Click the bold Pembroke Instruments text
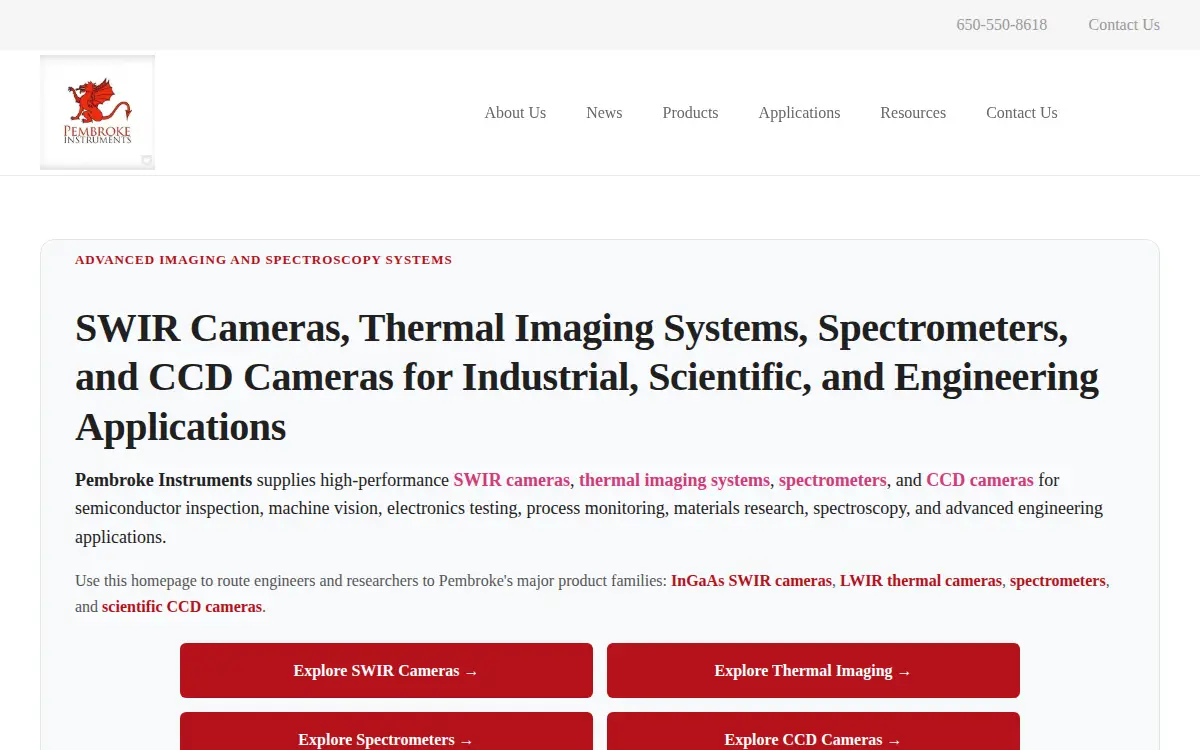This screenshot has height=750, width=1200. [x=164, y=480]
